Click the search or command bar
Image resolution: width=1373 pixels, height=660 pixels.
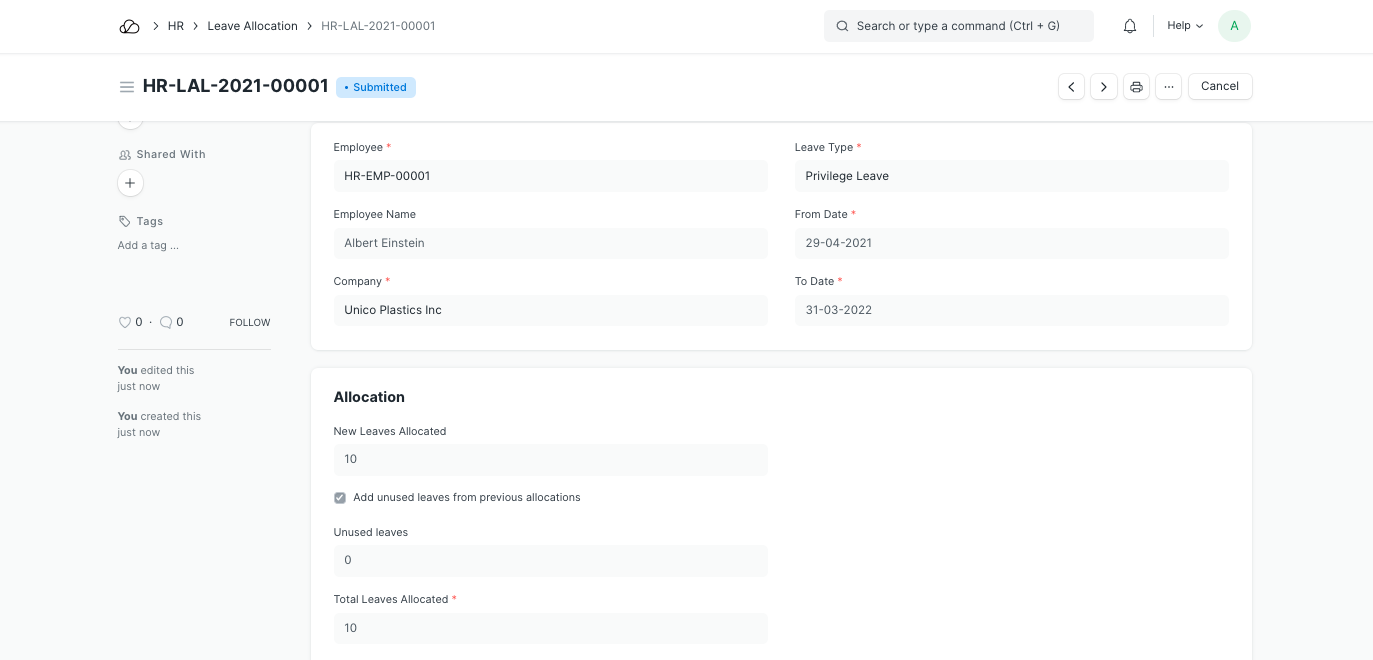click(958, 26)
